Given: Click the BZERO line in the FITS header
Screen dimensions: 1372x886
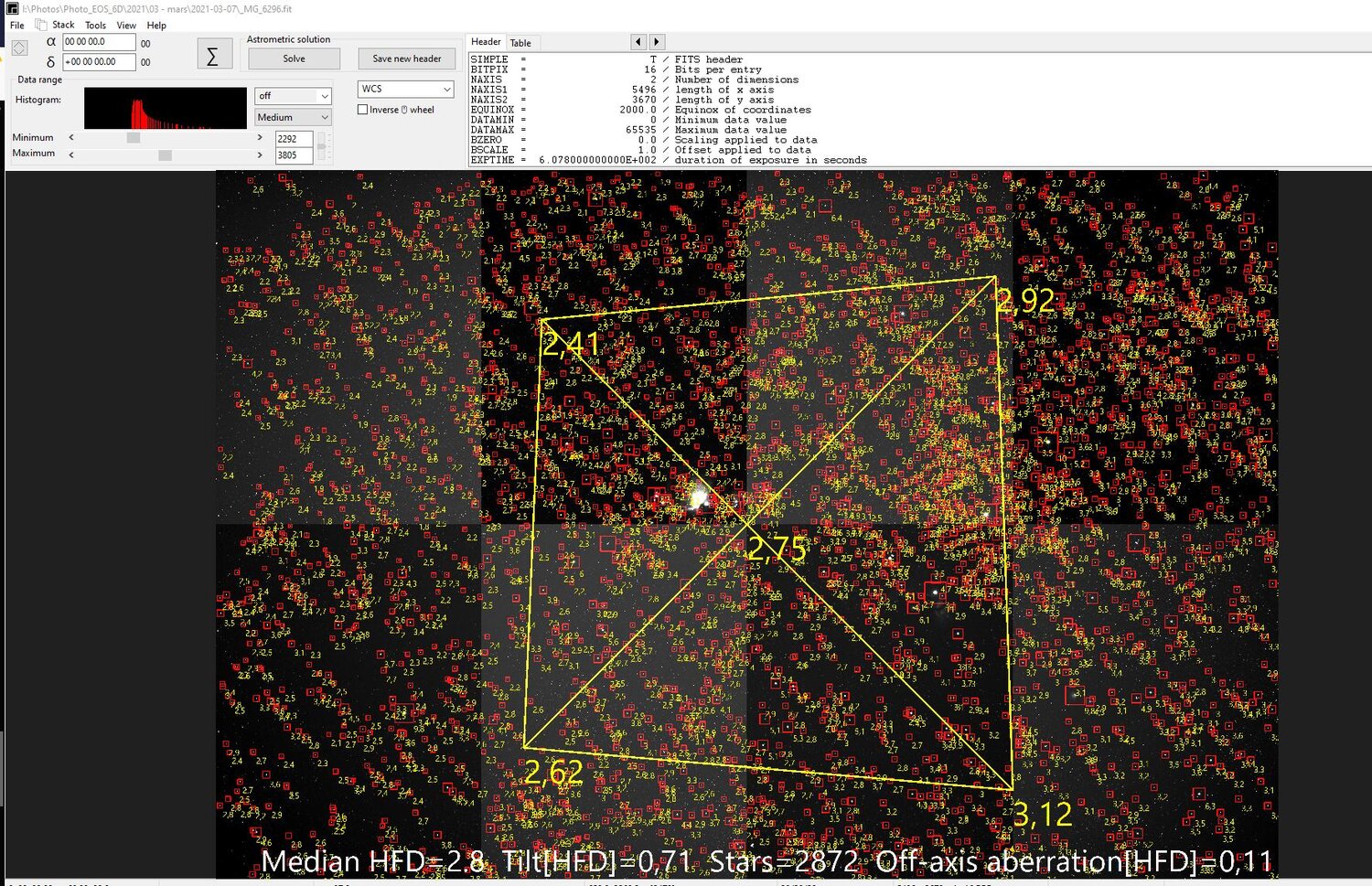Looking at the screenshot, I should tap(644, 140).
